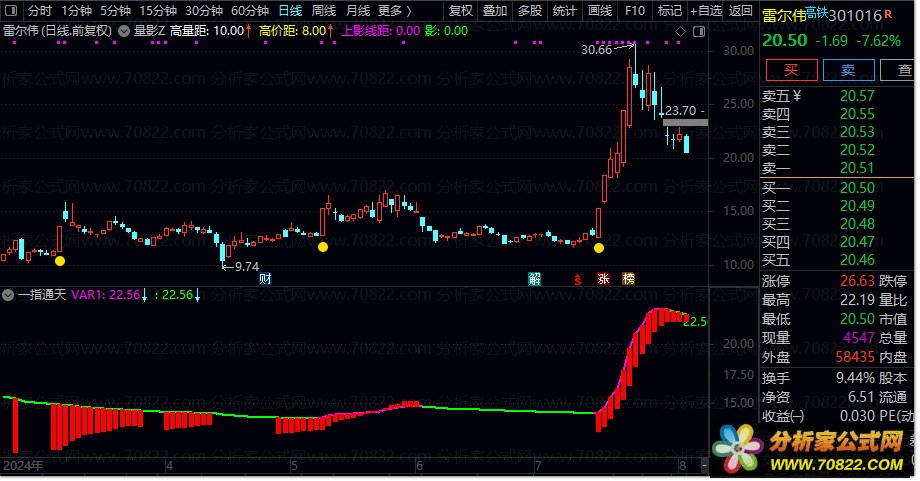
Task: Click the 查 query button
Action: [x=899, y=70]
